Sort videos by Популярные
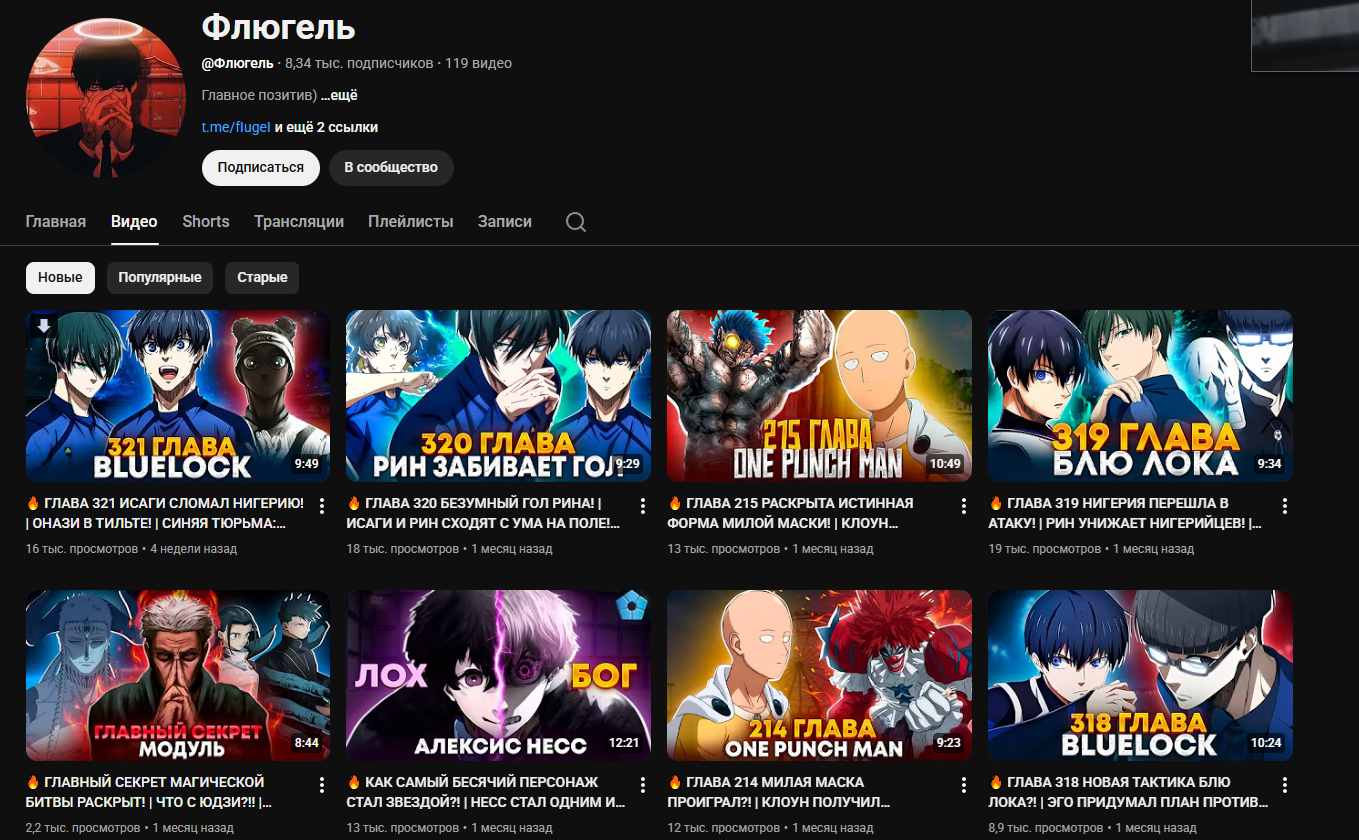Viewport: 1359px width, 840px height. (x=160, y=278)
